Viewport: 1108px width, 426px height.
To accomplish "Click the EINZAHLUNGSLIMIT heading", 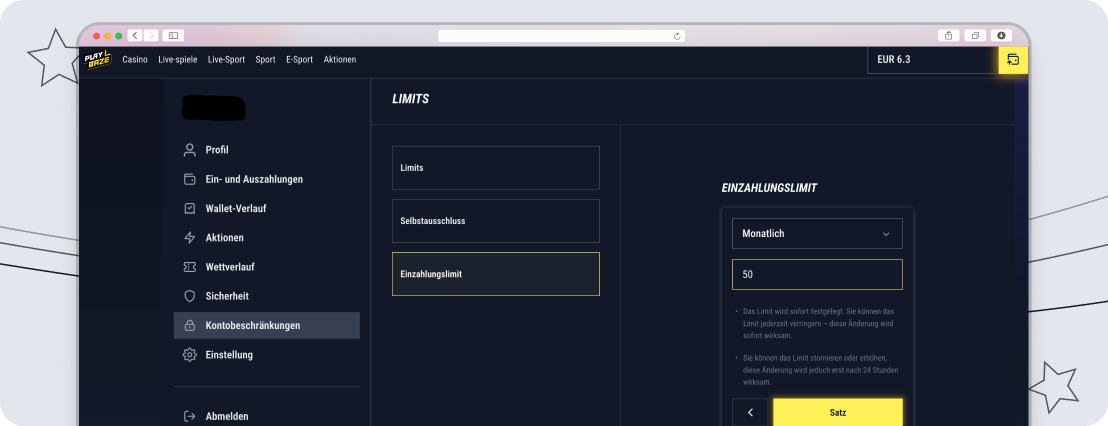I will pos(770,189).
